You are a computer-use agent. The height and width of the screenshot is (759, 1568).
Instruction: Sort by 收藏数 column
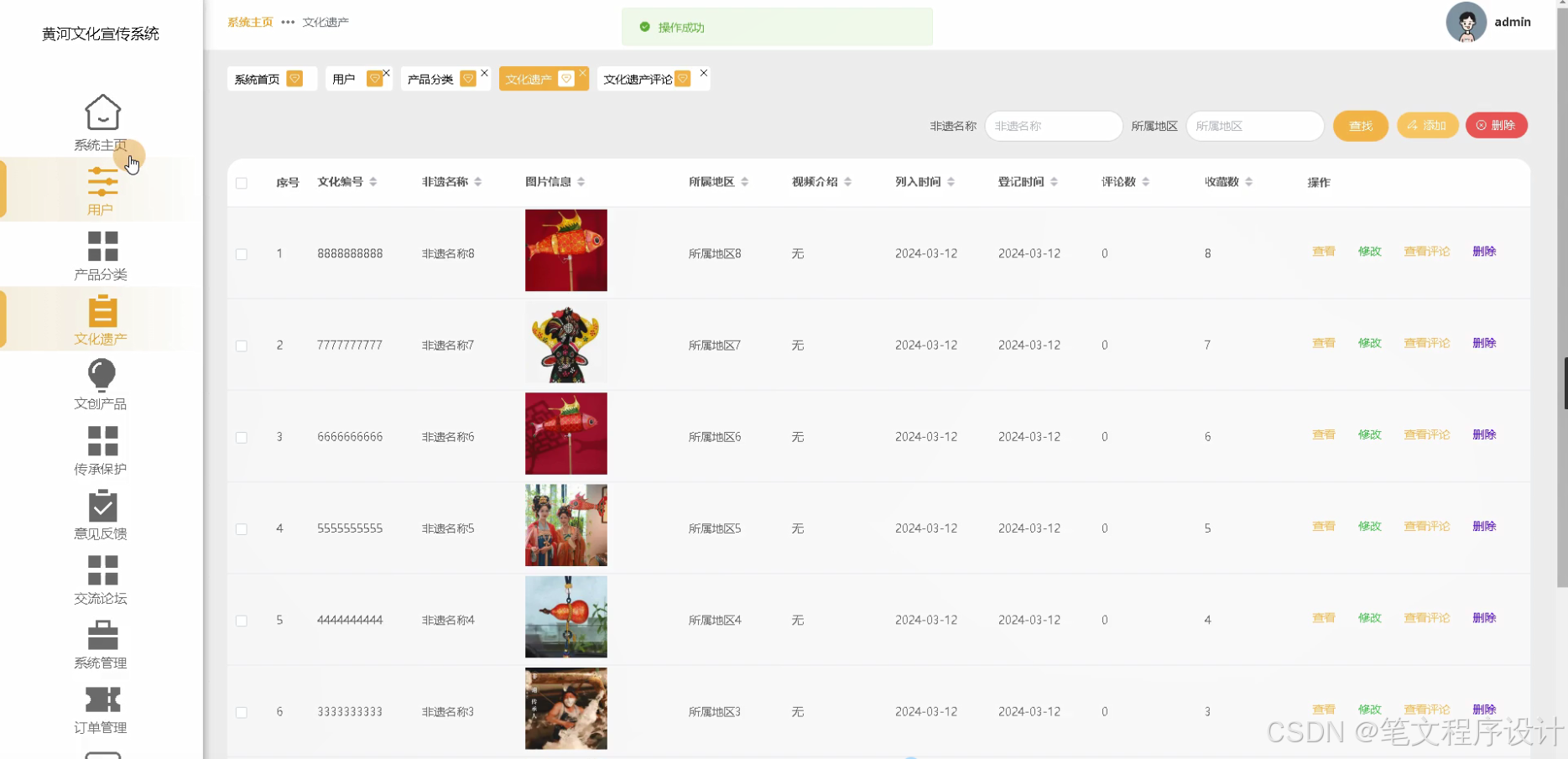pos(1249,182)
